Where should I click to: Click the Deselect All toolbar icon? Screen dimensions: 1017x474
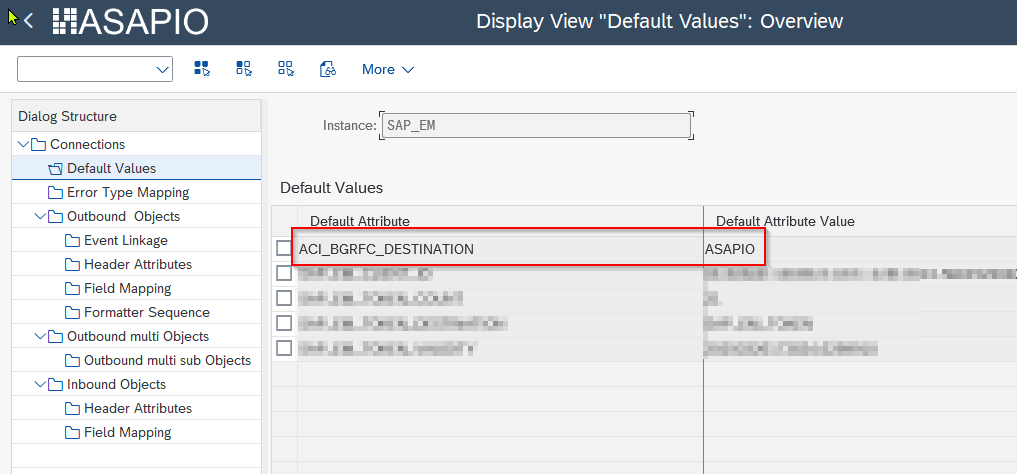coord(285,69)
